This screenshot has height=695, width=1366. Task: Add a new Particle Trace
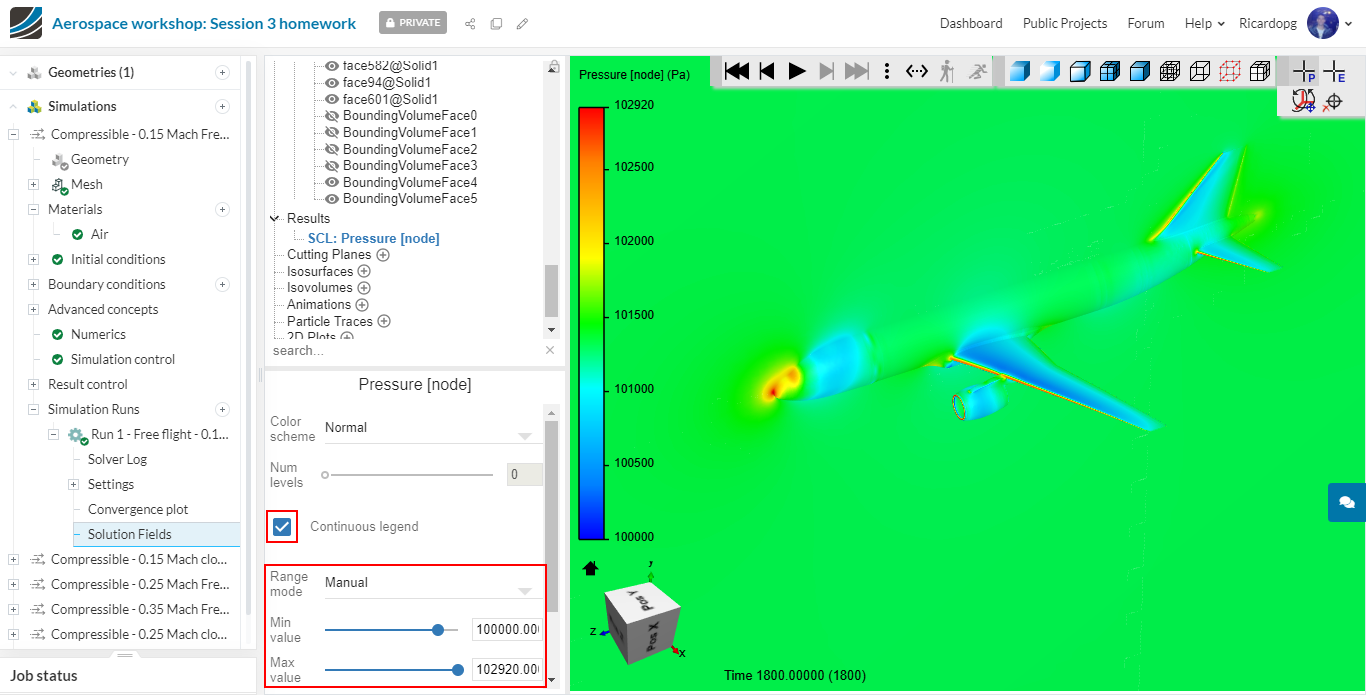[x=384, y=321]
